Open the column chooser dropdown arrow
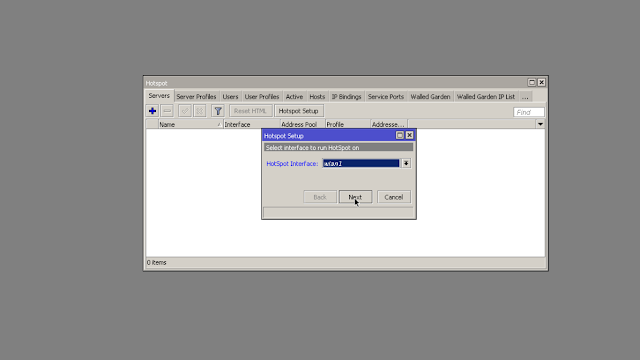Image resolution: width=640 pixels, height=360 pixels. coord(540,124)
